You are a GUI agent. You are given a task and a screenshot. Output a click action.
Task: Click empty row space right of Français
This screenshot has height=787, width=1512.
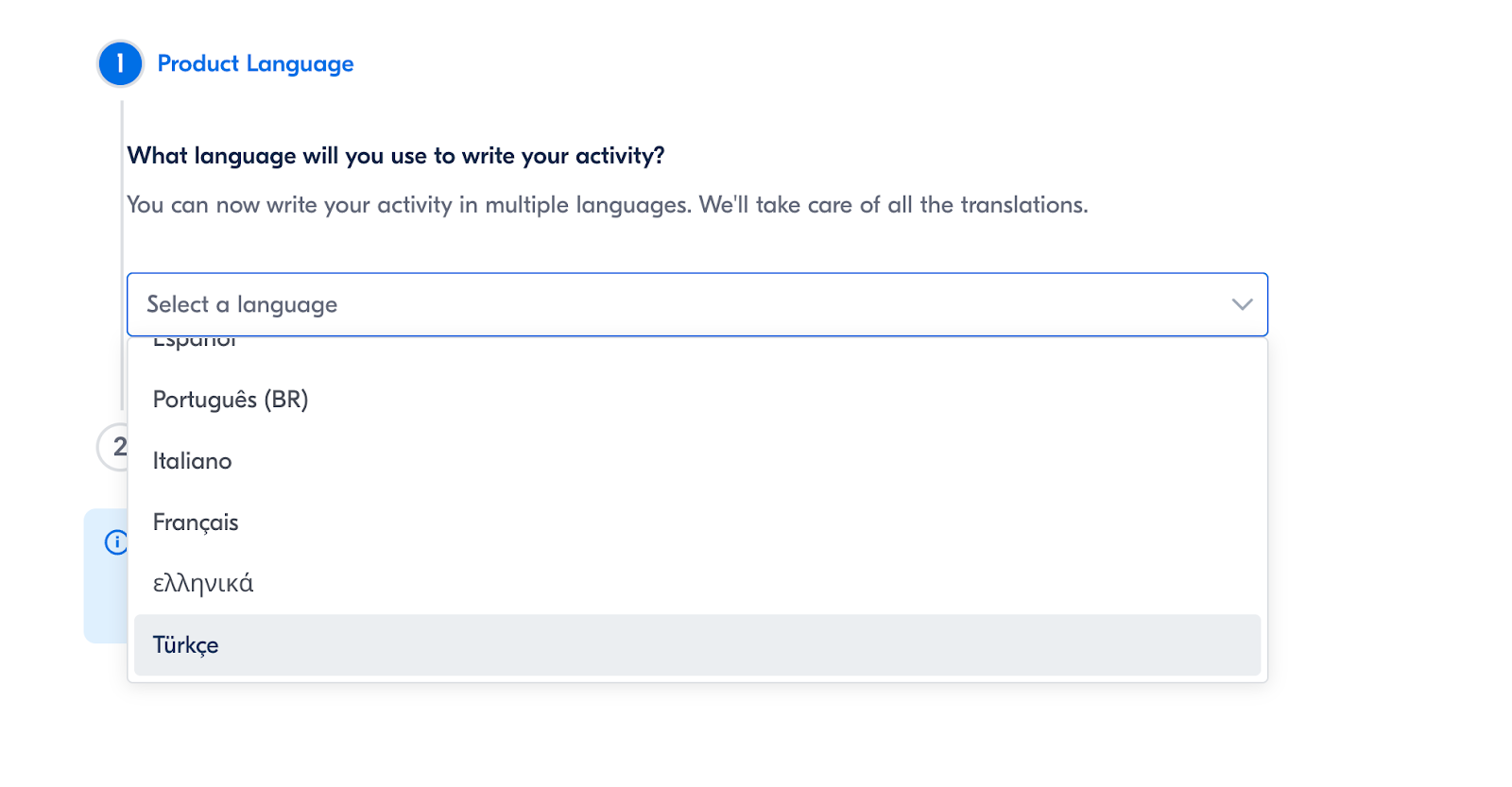756,522
